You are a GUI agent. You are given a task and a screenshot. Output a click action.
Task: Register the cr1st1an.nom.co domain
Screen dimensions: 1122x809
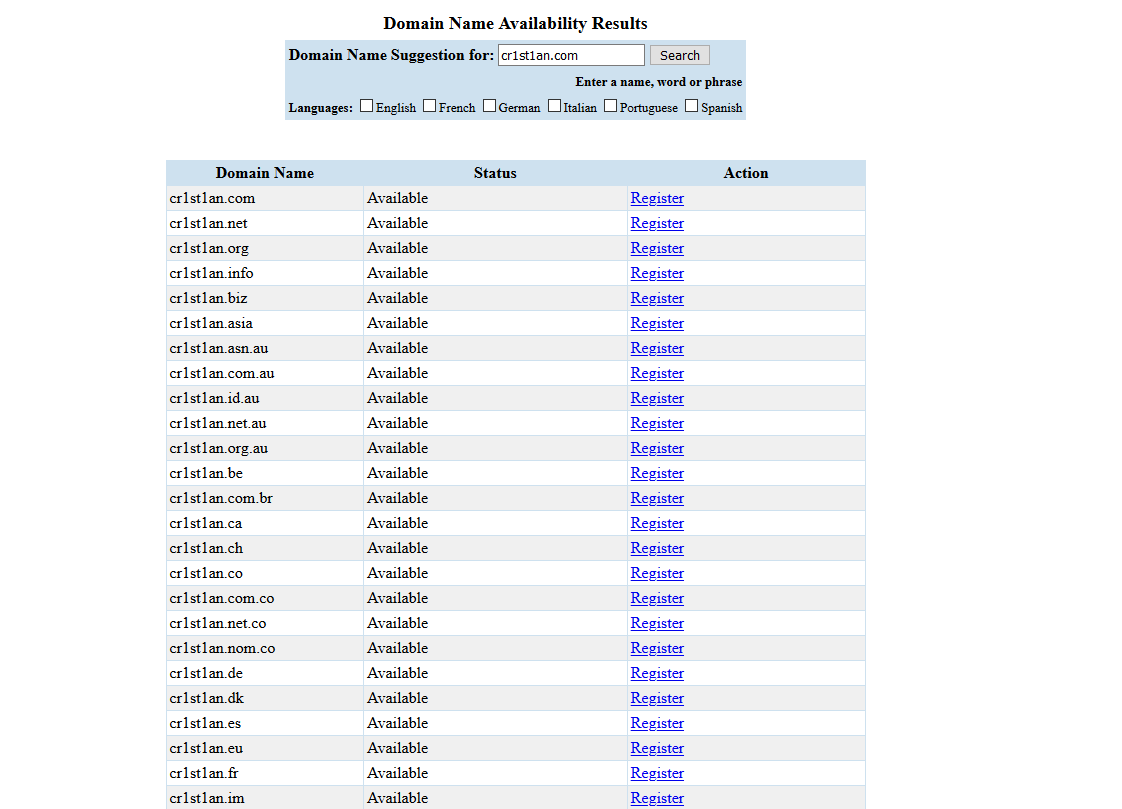[x=657, y=649]
